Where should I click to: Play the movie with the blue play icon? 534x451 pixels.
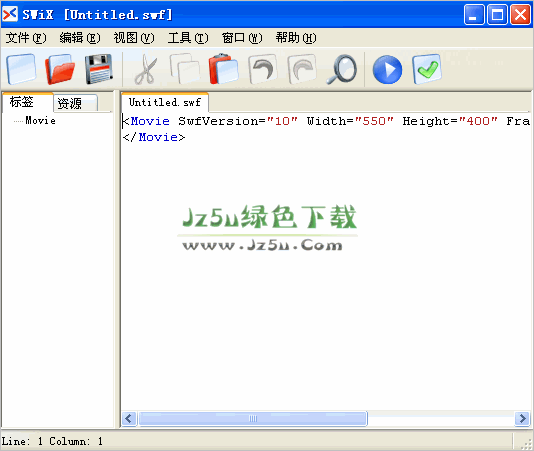tap(387, 69)
